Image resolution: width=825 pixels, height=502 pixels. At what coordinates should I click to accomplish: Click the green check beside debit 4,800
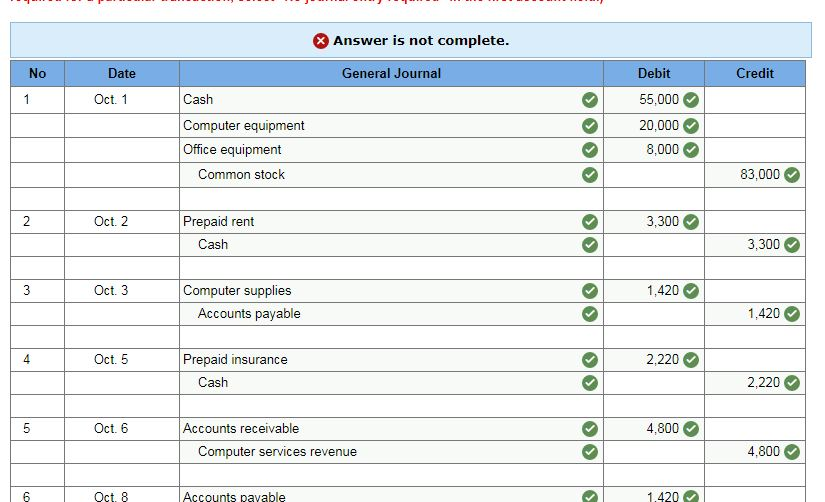coord(691,429)
